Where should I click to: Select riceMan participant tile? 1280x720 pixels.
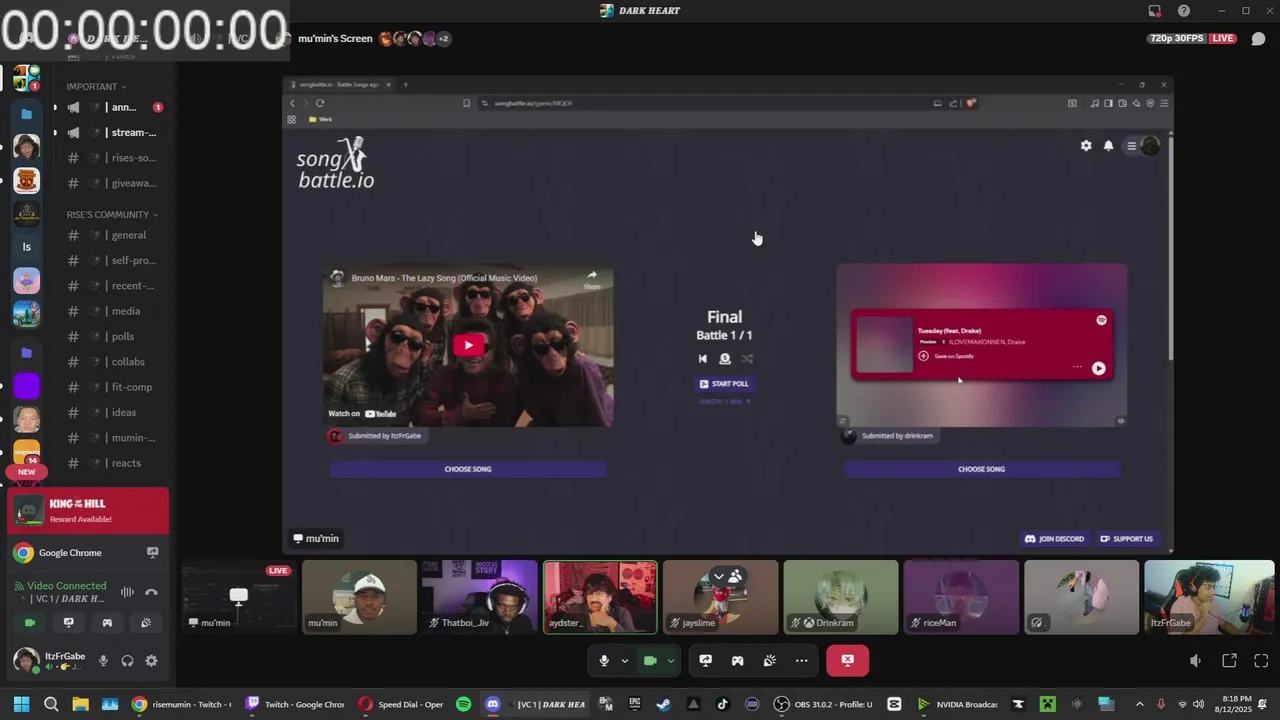tap(961, 597)
